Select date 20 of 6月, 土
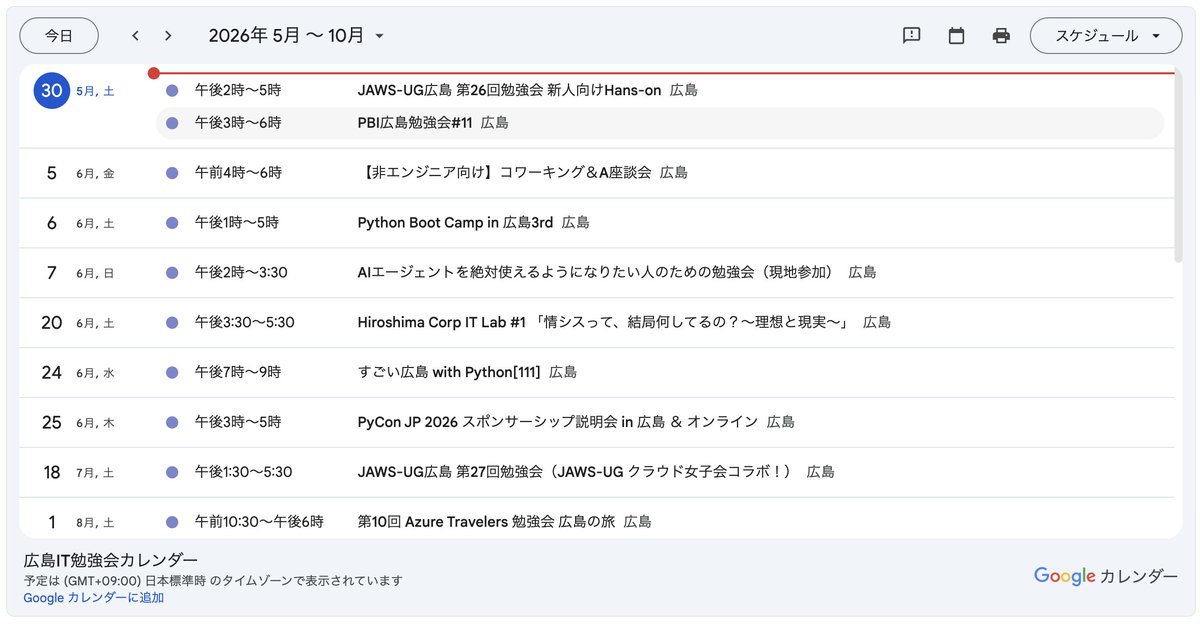 click(x=51, y=322)
